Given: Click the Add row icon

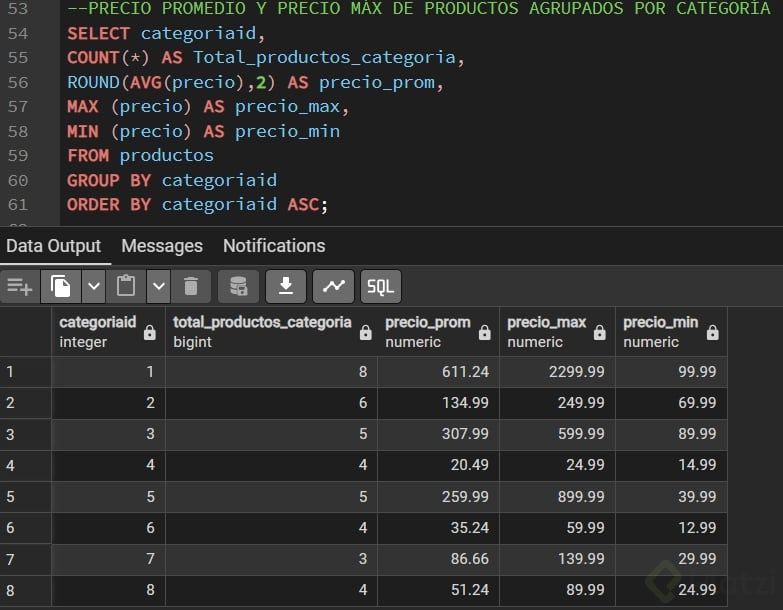Looking at the screenshot, I should [20, 287].
